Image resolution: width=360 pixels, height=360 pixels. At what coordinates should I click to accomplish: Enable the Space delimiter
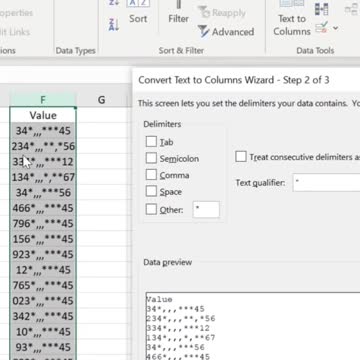[151, 191]
